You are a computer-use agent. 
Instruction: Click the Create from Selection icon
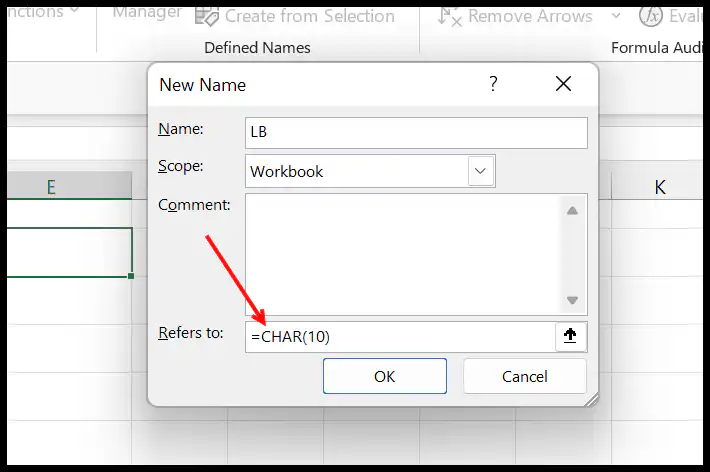pos(207,16)
